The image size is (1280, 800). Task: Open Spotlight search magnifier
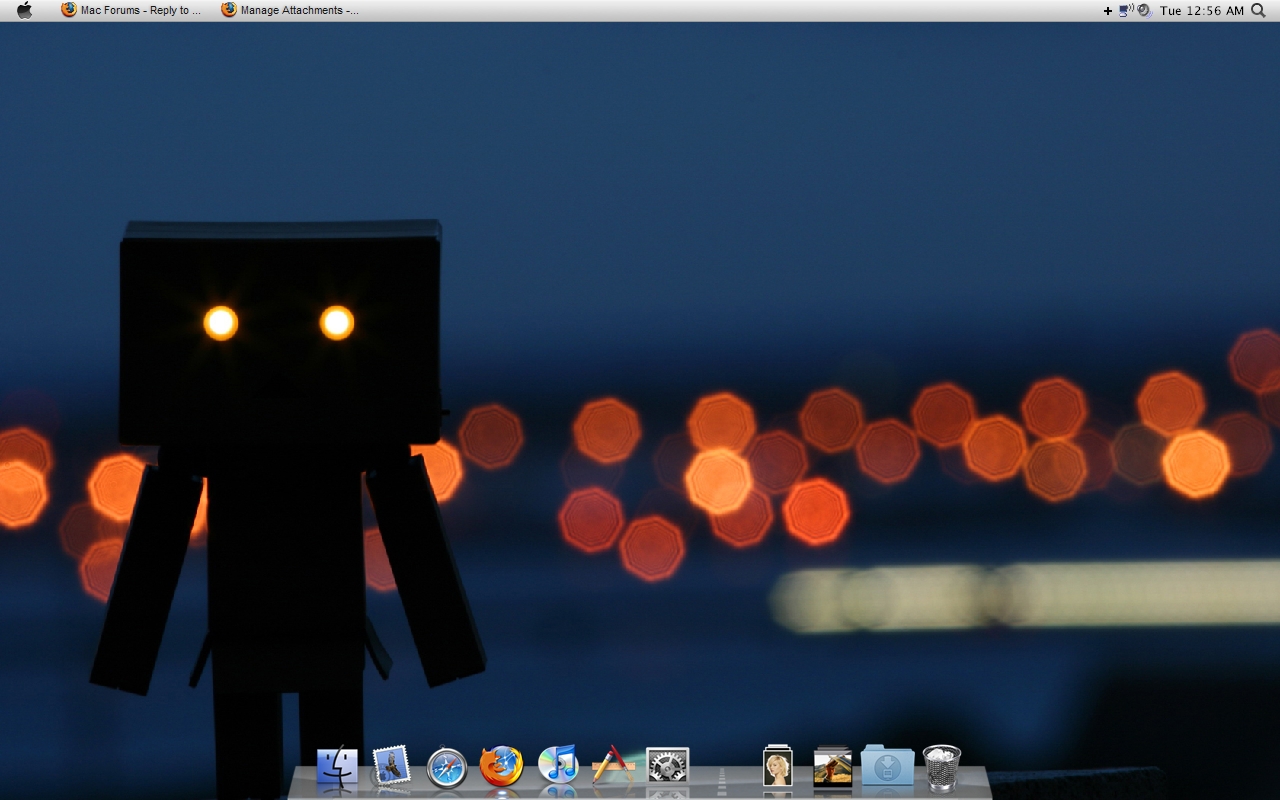pyautogui.click(x=1258, y=10)
